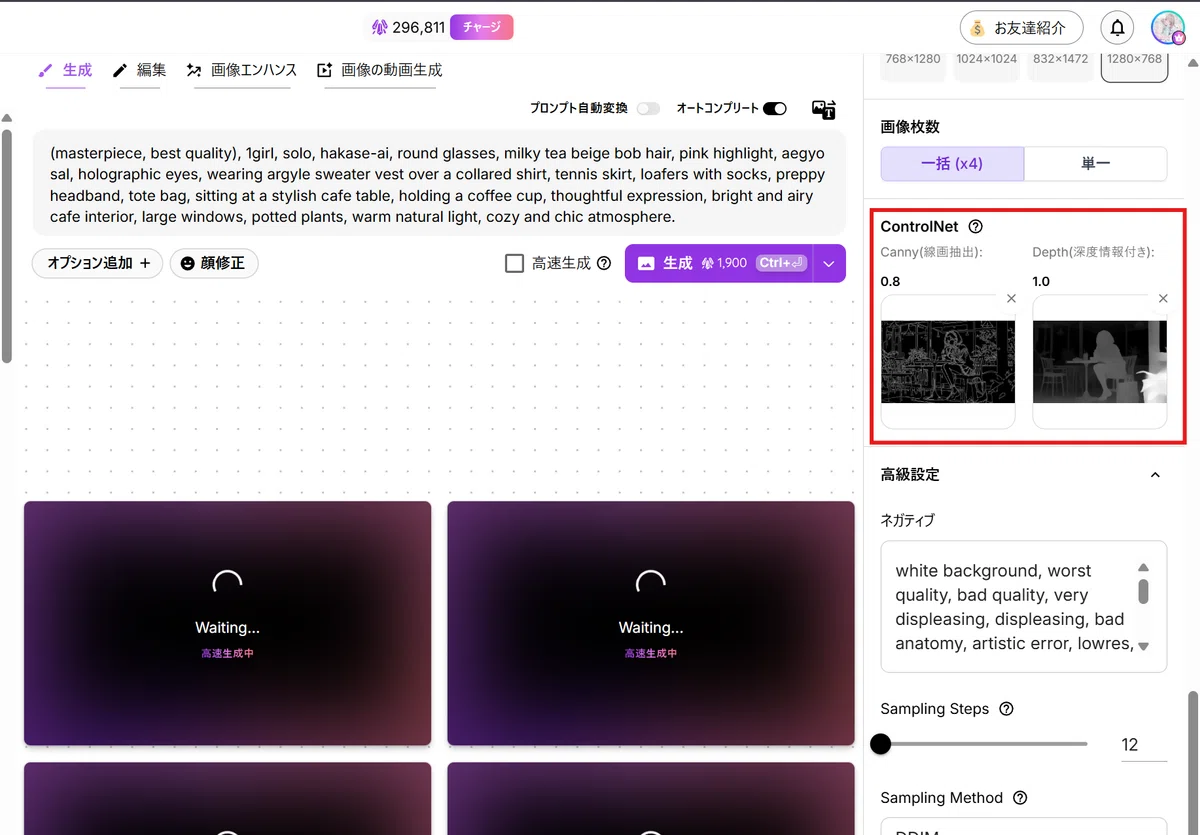Select 単一 image count

click(x=1096, y=164)
